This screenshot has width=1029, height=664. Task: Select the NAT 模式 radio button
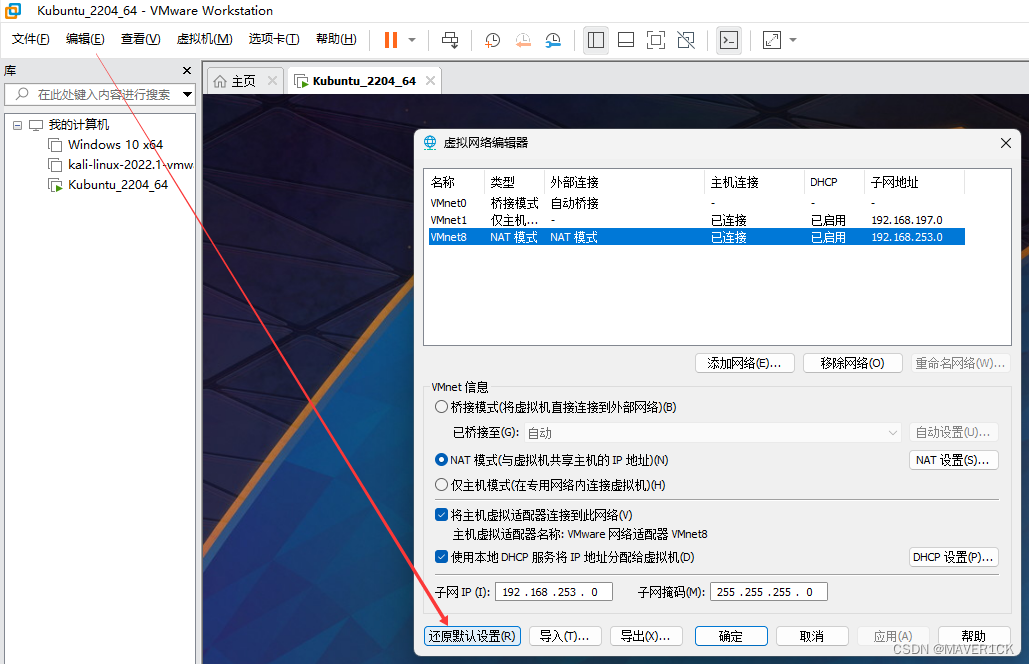(441, 459)
